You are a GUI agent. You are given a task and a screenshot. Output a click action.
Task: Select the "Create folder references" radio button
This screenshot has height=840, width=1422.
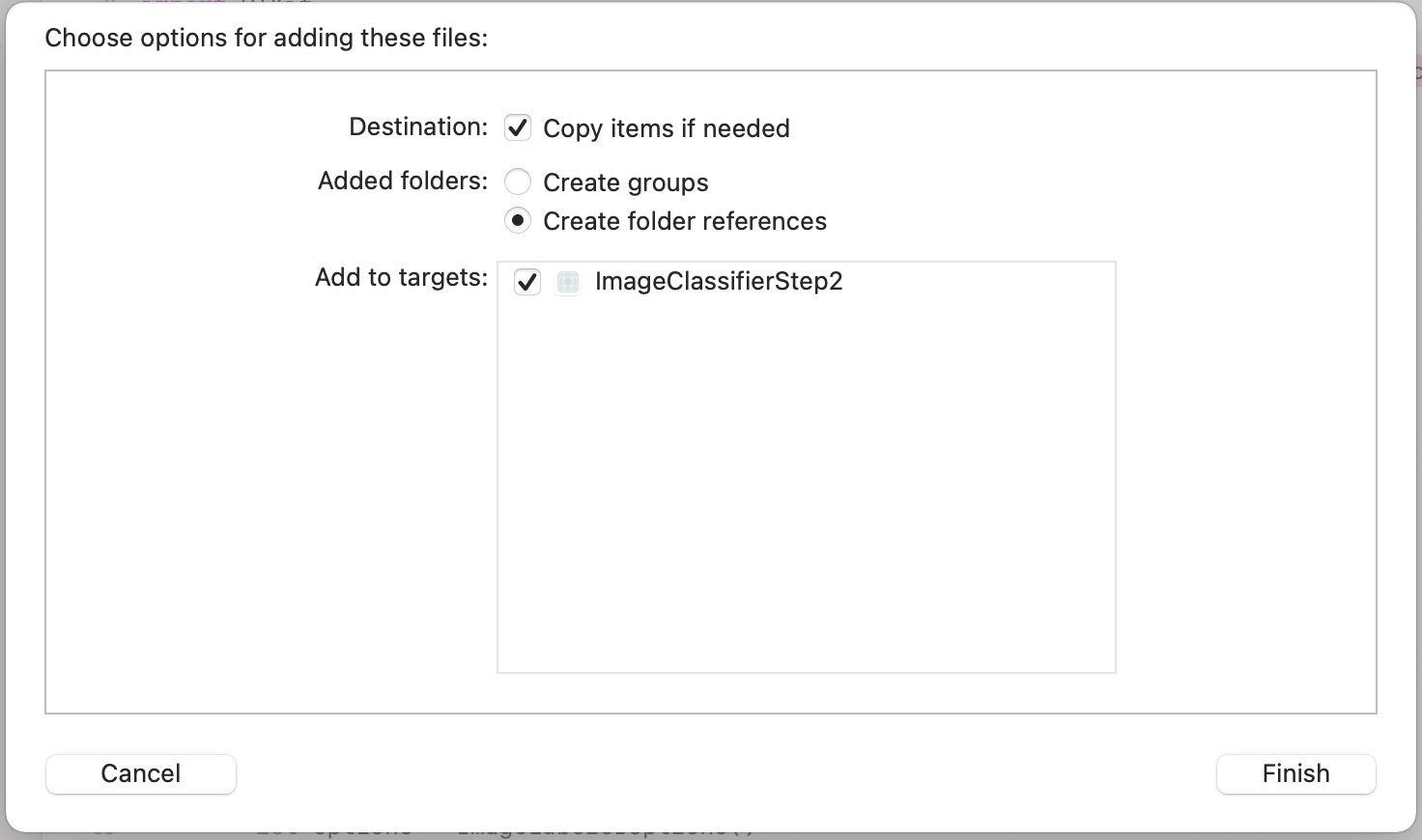pos(519,221)
